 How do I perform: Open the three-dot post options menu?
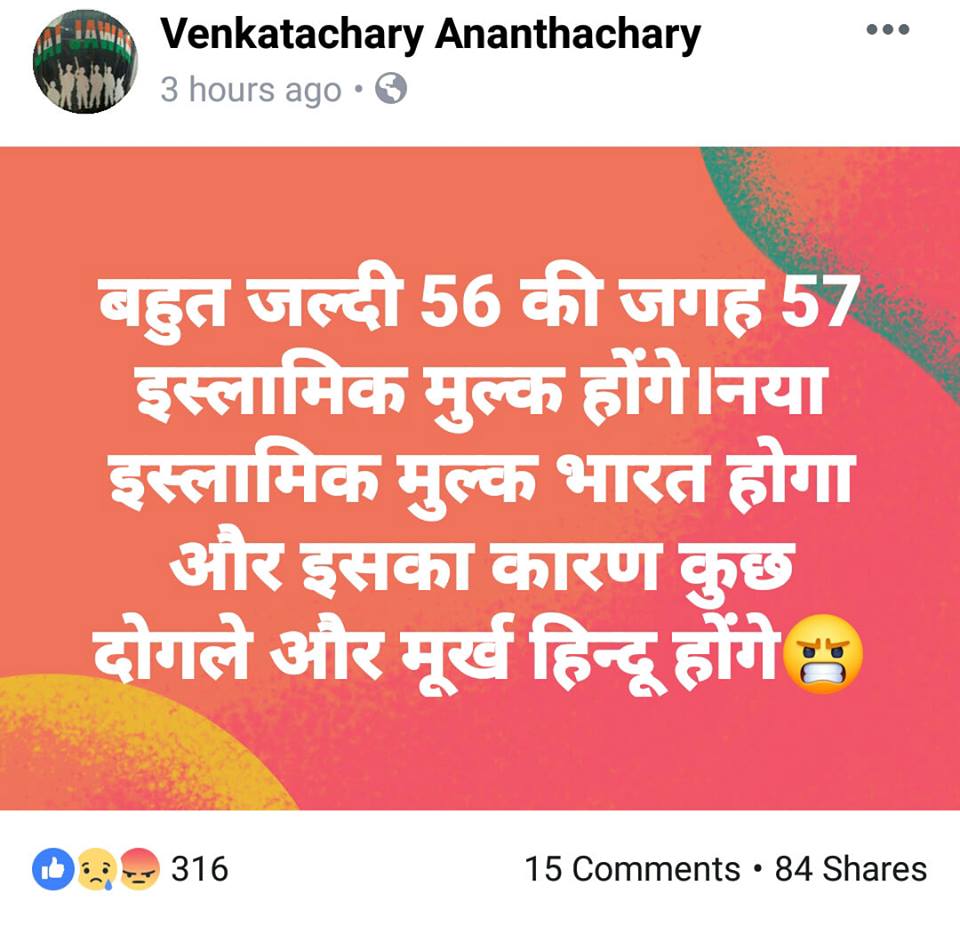(x=888, y=29)
